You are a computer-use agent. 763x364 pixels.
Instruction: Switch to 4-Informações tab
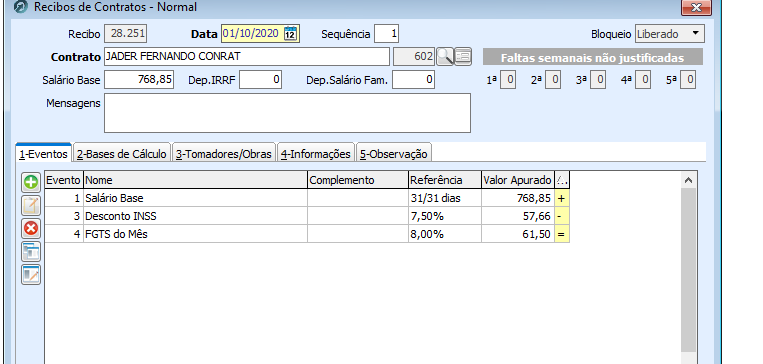(x=316, y=154)
